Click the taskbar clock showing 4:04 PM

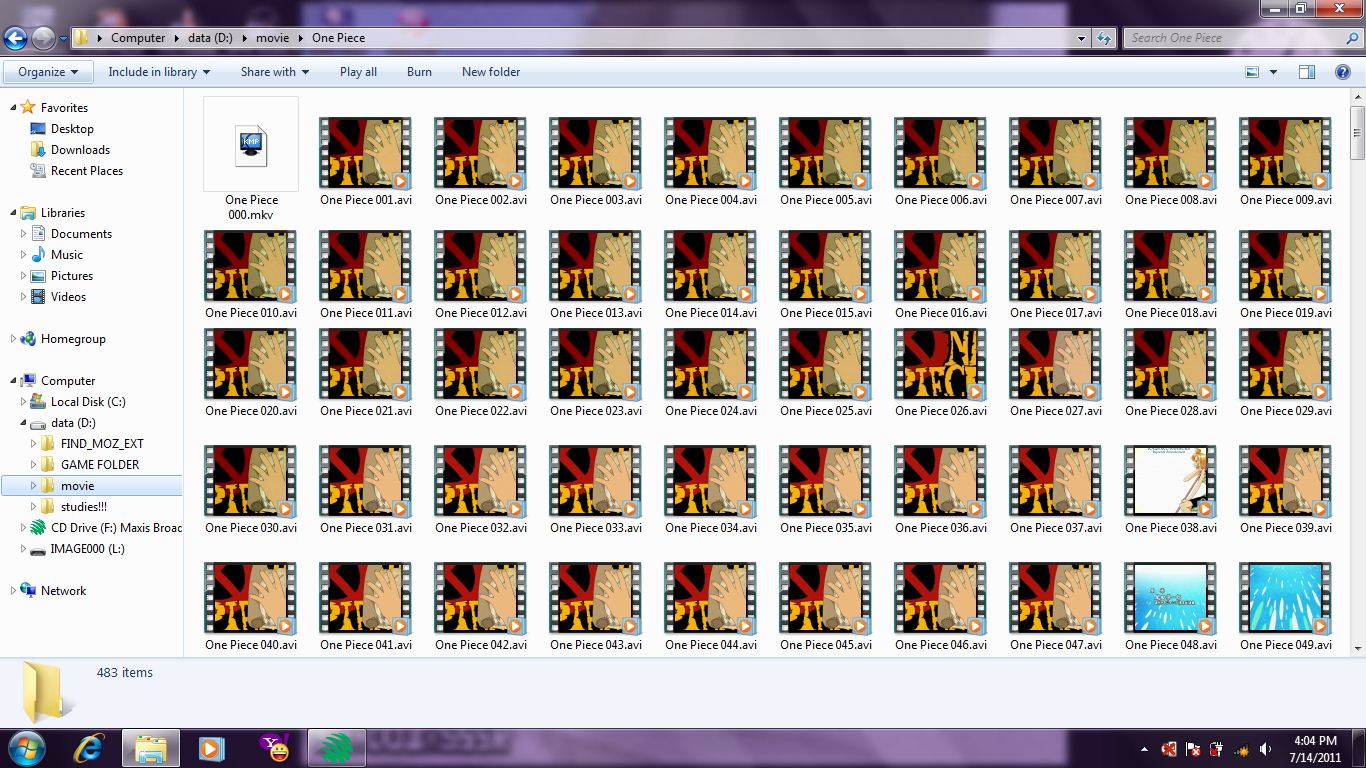click(x=1315, y=749)
